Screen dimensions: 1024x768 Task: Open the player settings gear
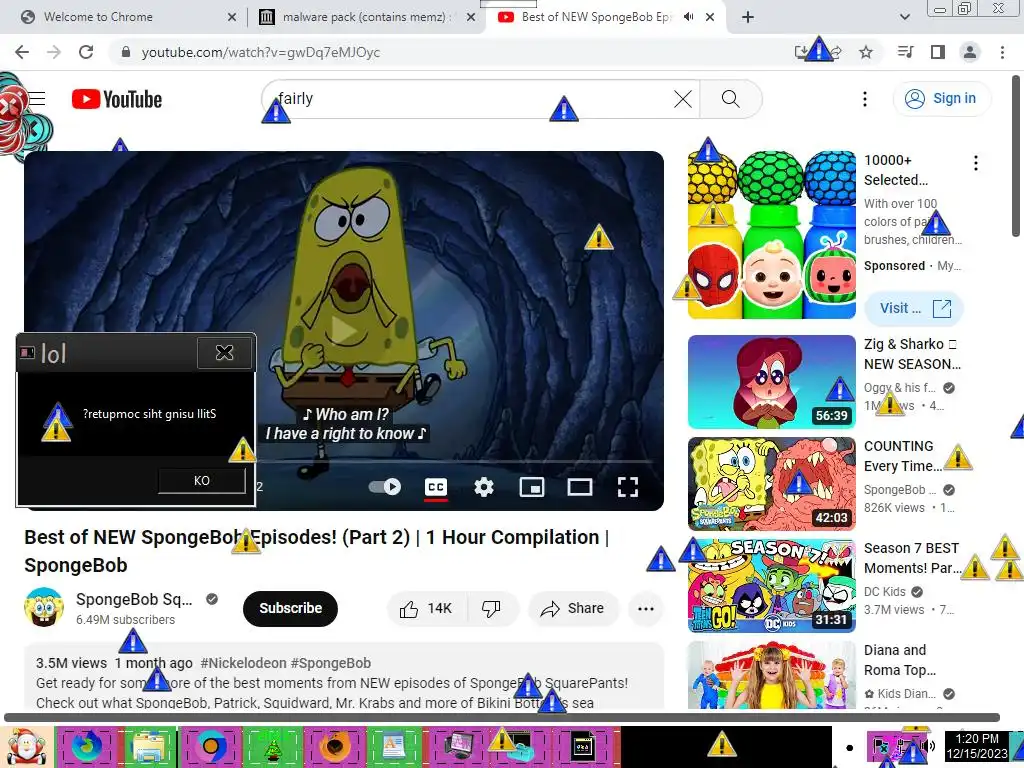click(484, 487)
